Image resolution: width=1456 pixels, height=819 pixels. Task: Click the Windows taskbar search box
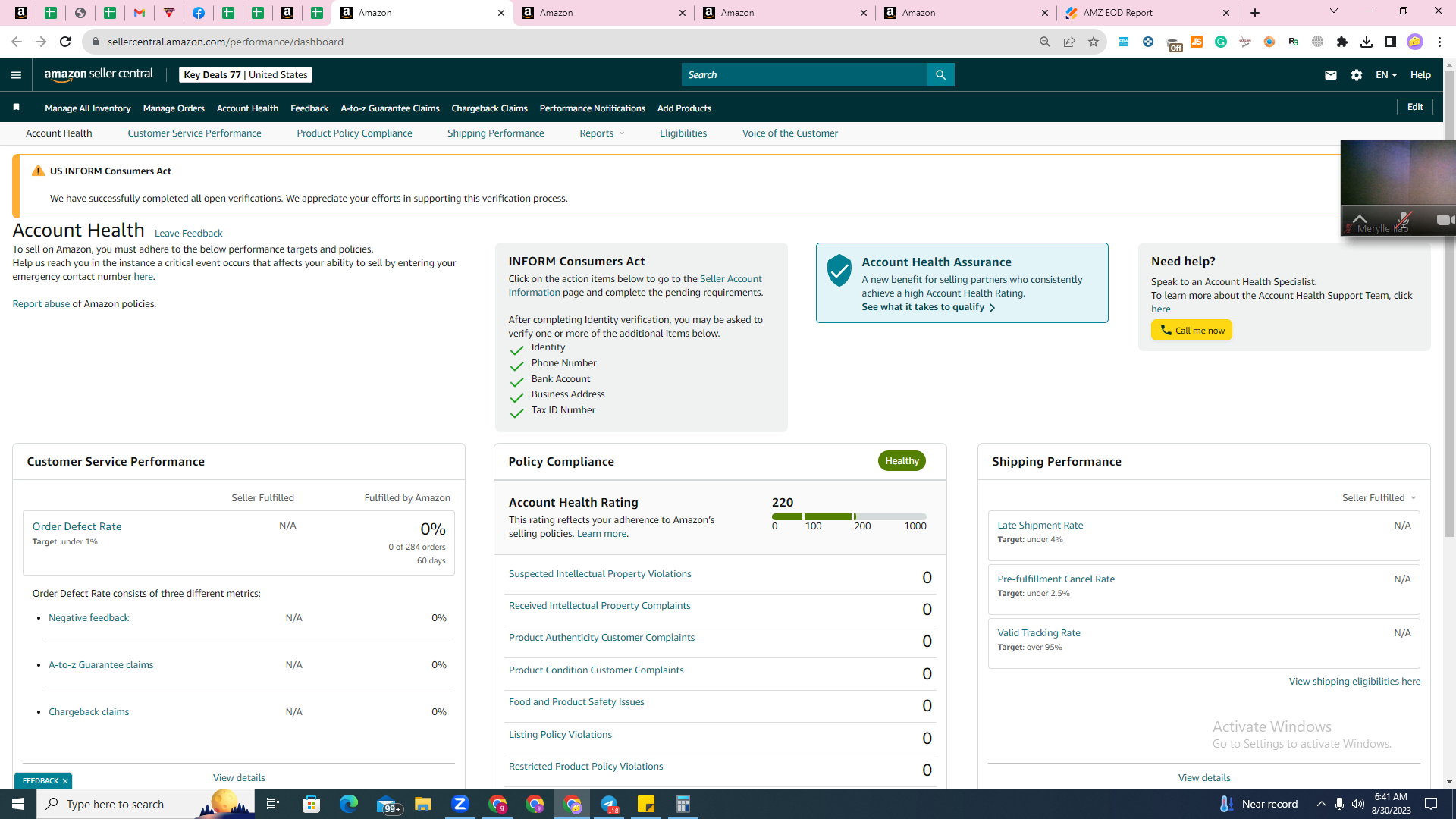pos(144,804)
